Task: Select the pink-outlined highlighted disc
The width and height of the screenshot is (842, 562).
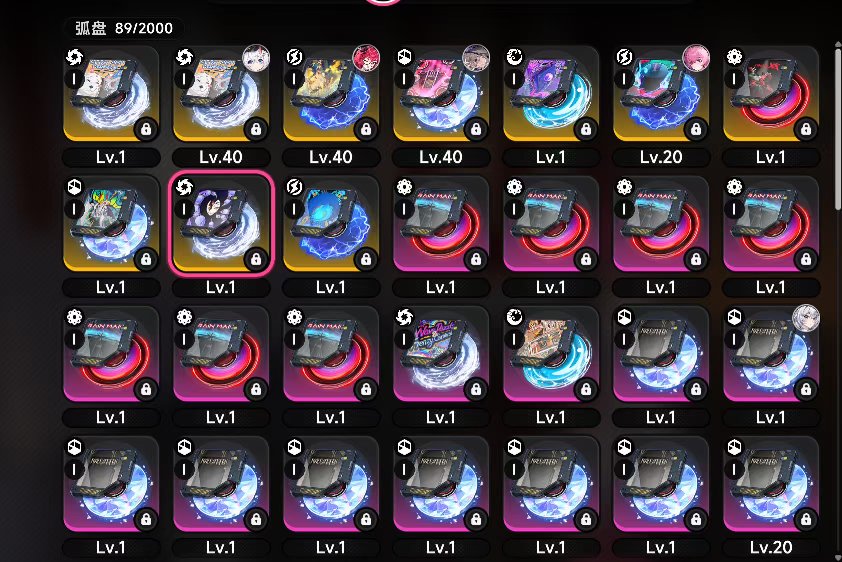Action: point(221,223)
